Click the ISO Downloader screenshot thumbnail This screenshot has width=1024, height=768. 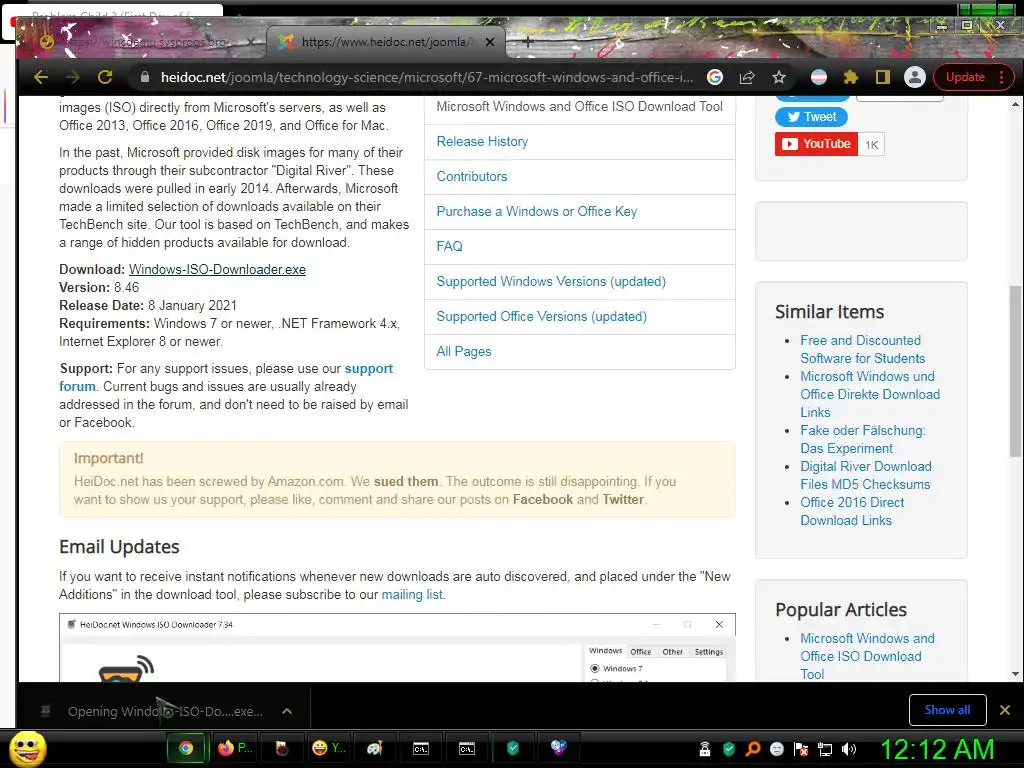pyautogui.click(x=397, y=647)
